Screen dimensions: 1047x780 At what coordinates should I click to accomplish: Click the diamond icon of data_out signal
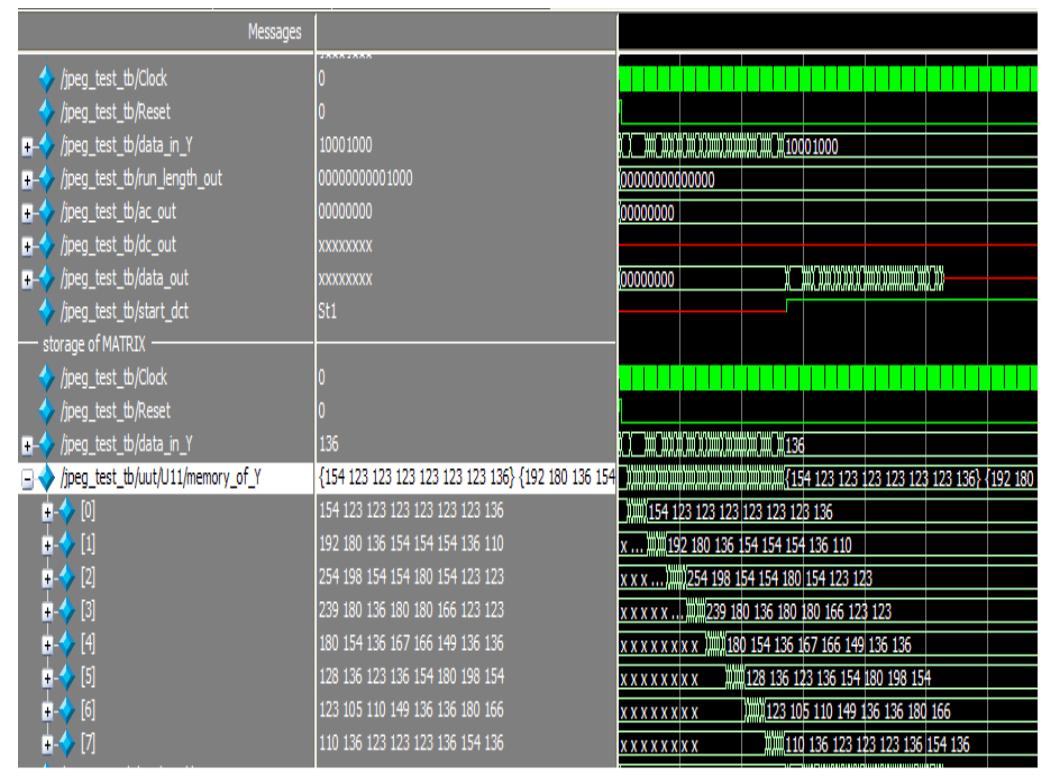(46, 278)
